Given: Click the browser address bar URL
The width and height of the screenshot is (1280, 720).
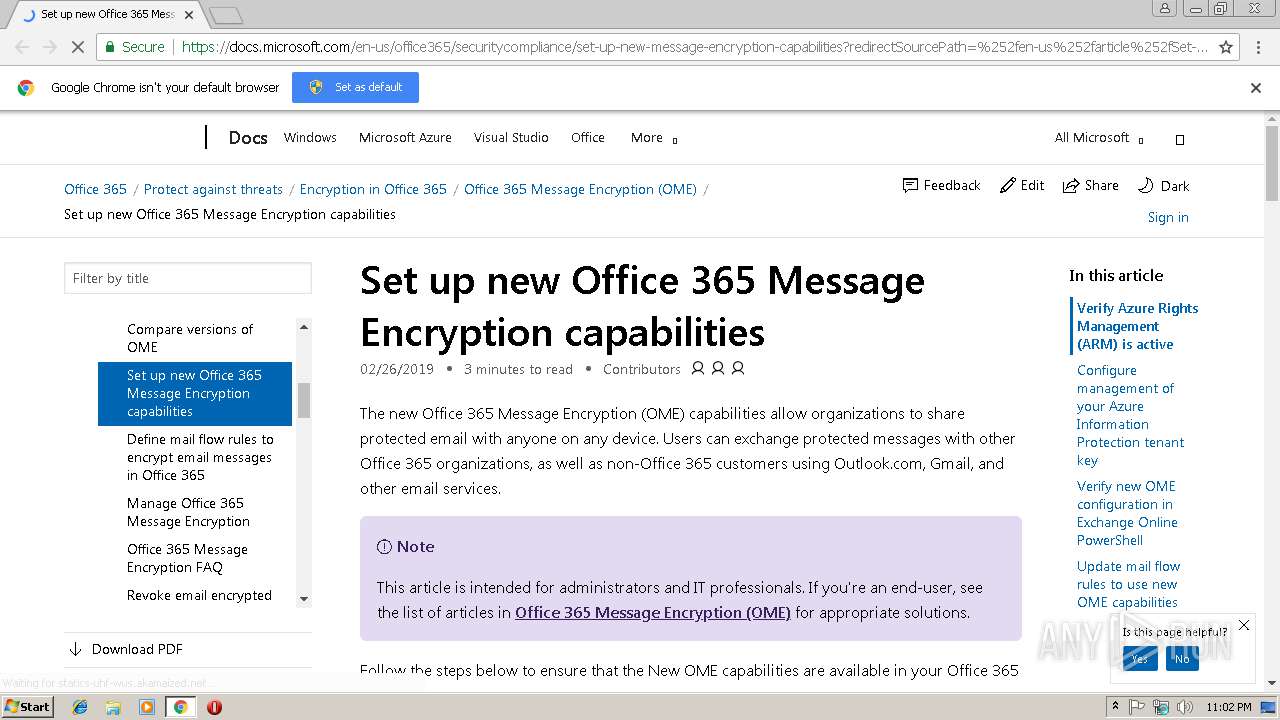Looking at the screenshot, I should coord(694,47).
